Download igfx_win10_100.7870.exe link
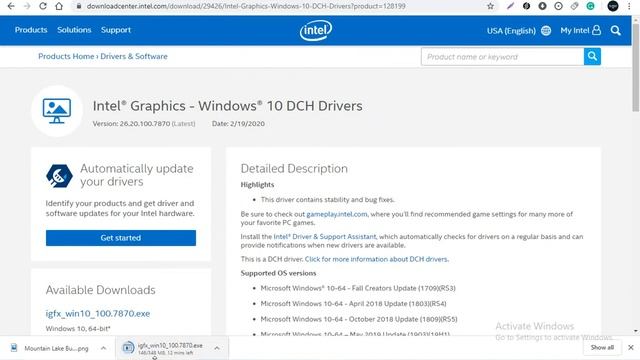This screenshot has height=360, width=640. tap(98, 313)
